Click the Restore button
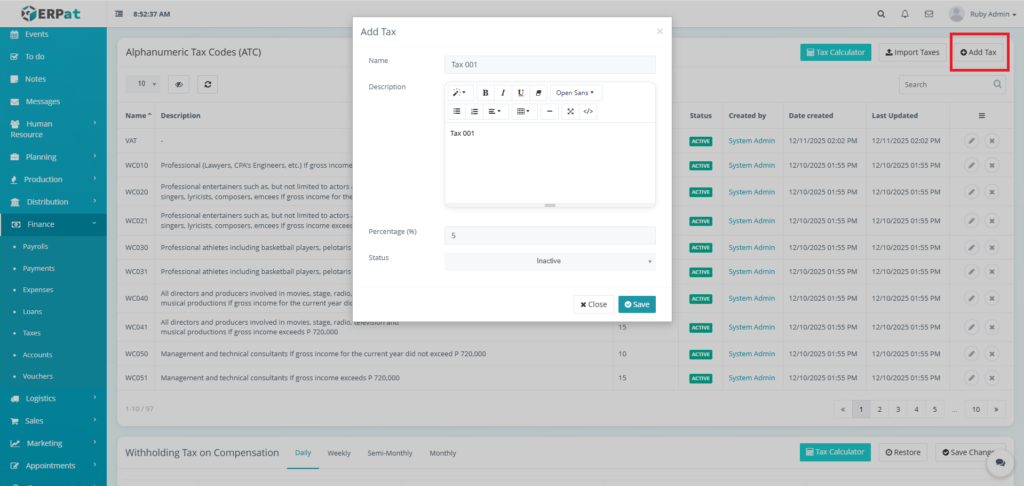This screenshot has width=1024, height=486. coord(903,452)
